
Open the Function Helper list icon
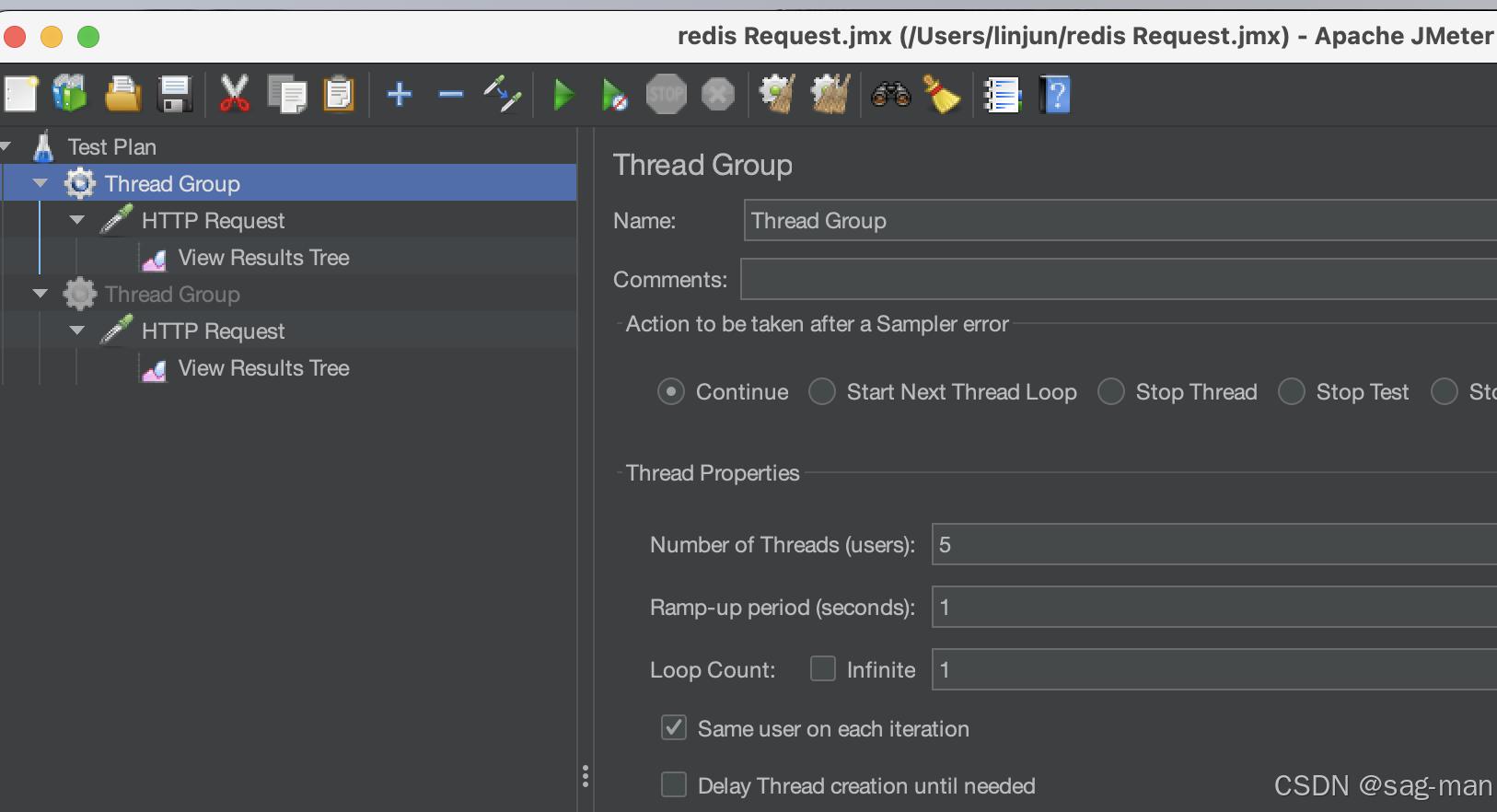(1002, 94)
